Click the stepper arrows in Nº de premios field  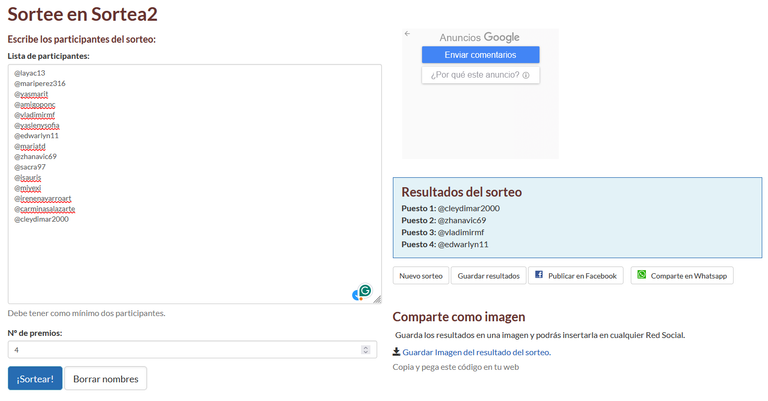(x=365, y=350)
